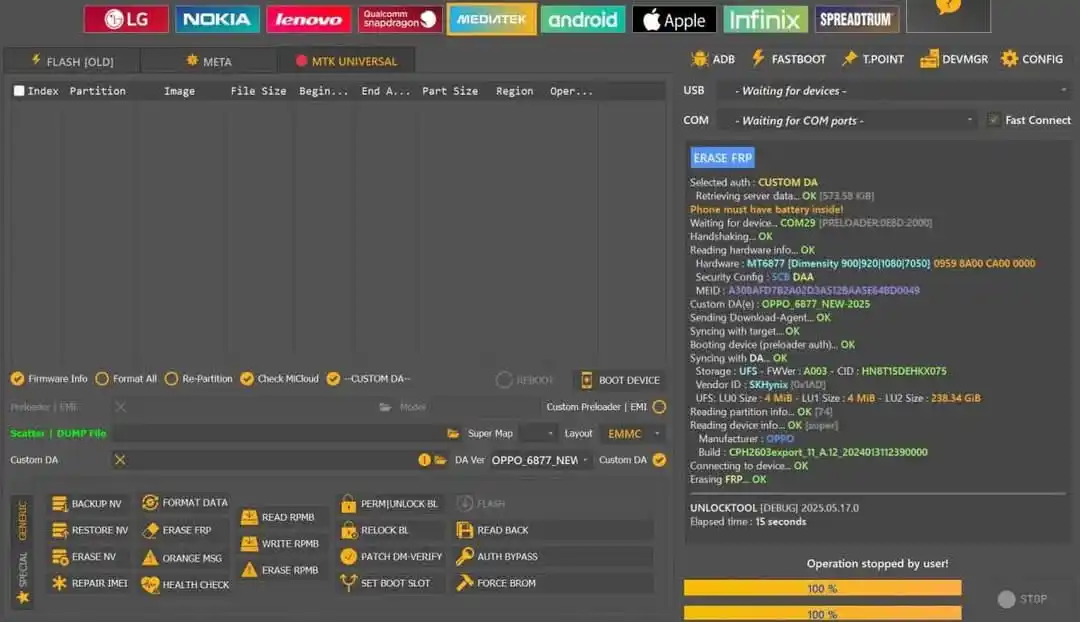The width and height of the screenshot is (1080, 622).
Task: Switch to the GENERIC side tab
Action: tap(23, 521)
